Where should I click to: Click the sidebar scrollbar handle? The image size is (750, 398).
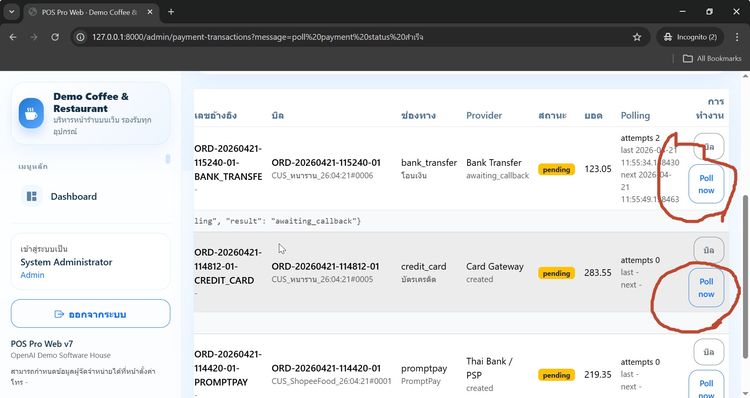[168, 158]
